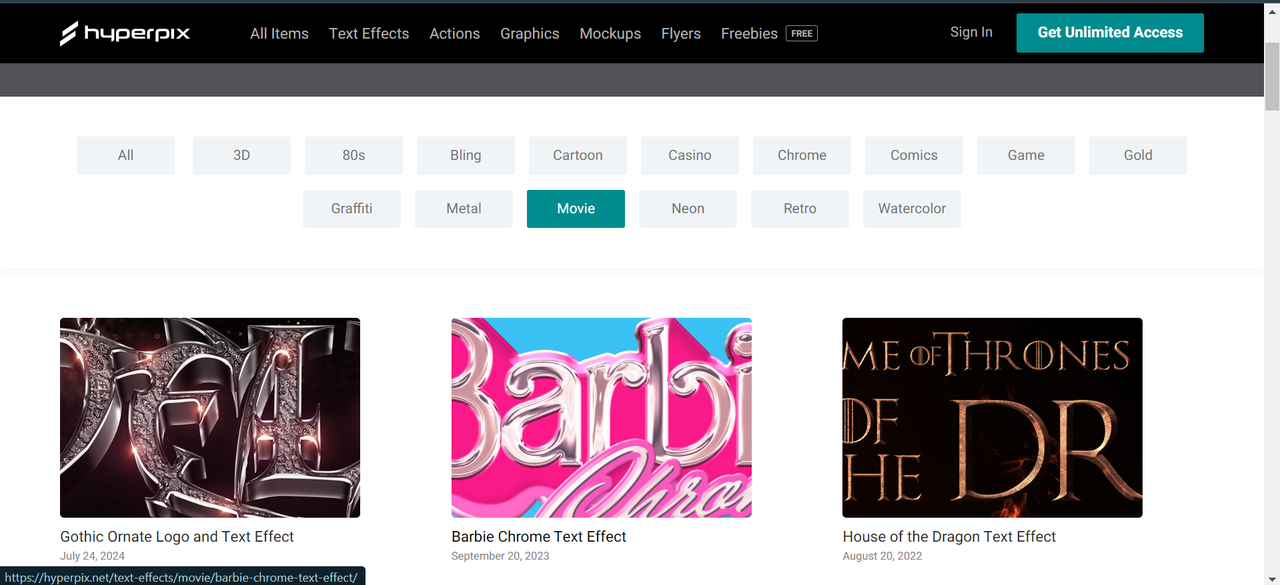The width and height of the screenshot is (1280, 585).
Task: Go to the Actions page
Action: (455, 33)
